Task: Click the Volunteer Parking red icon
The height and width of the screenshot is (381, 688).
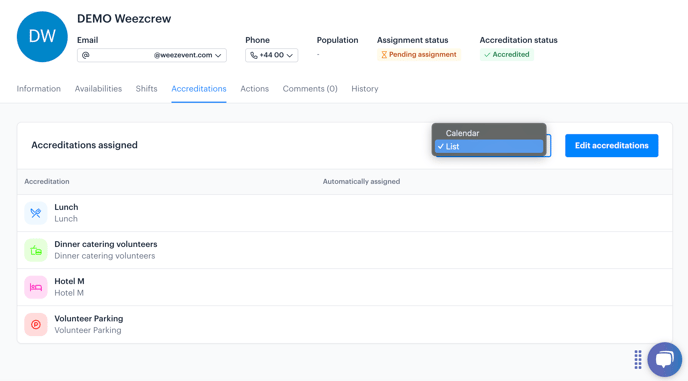Action: pyautogui.click(x=36, y=324)
